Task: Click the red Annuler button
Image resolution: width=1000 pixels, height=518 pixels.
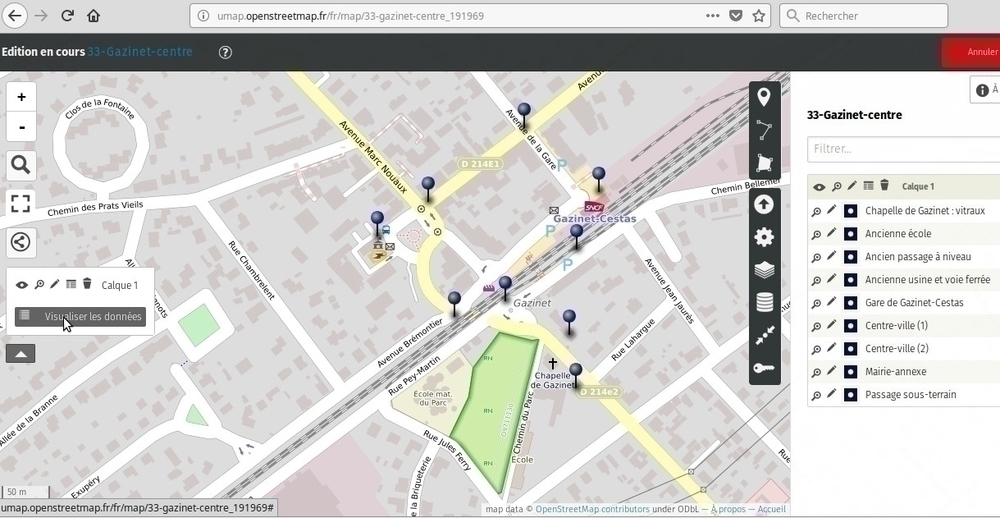Action: tap(975, 52)
